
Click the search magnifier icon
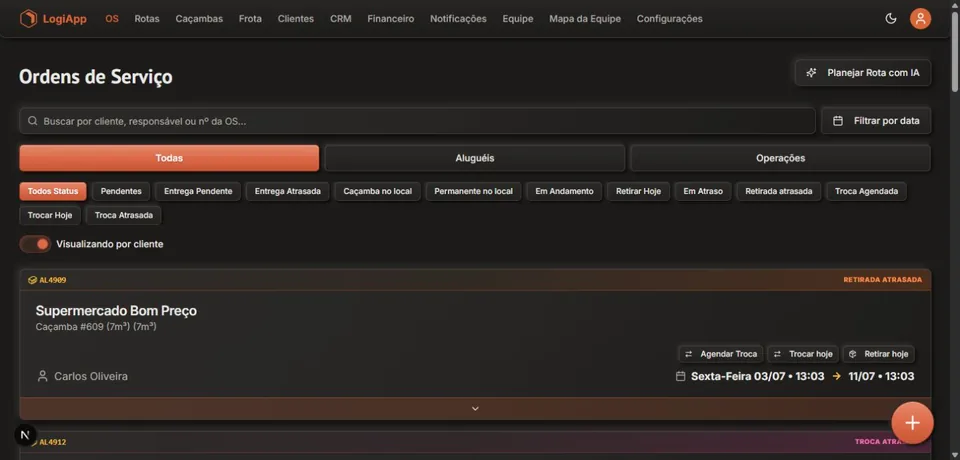[32, 121]
